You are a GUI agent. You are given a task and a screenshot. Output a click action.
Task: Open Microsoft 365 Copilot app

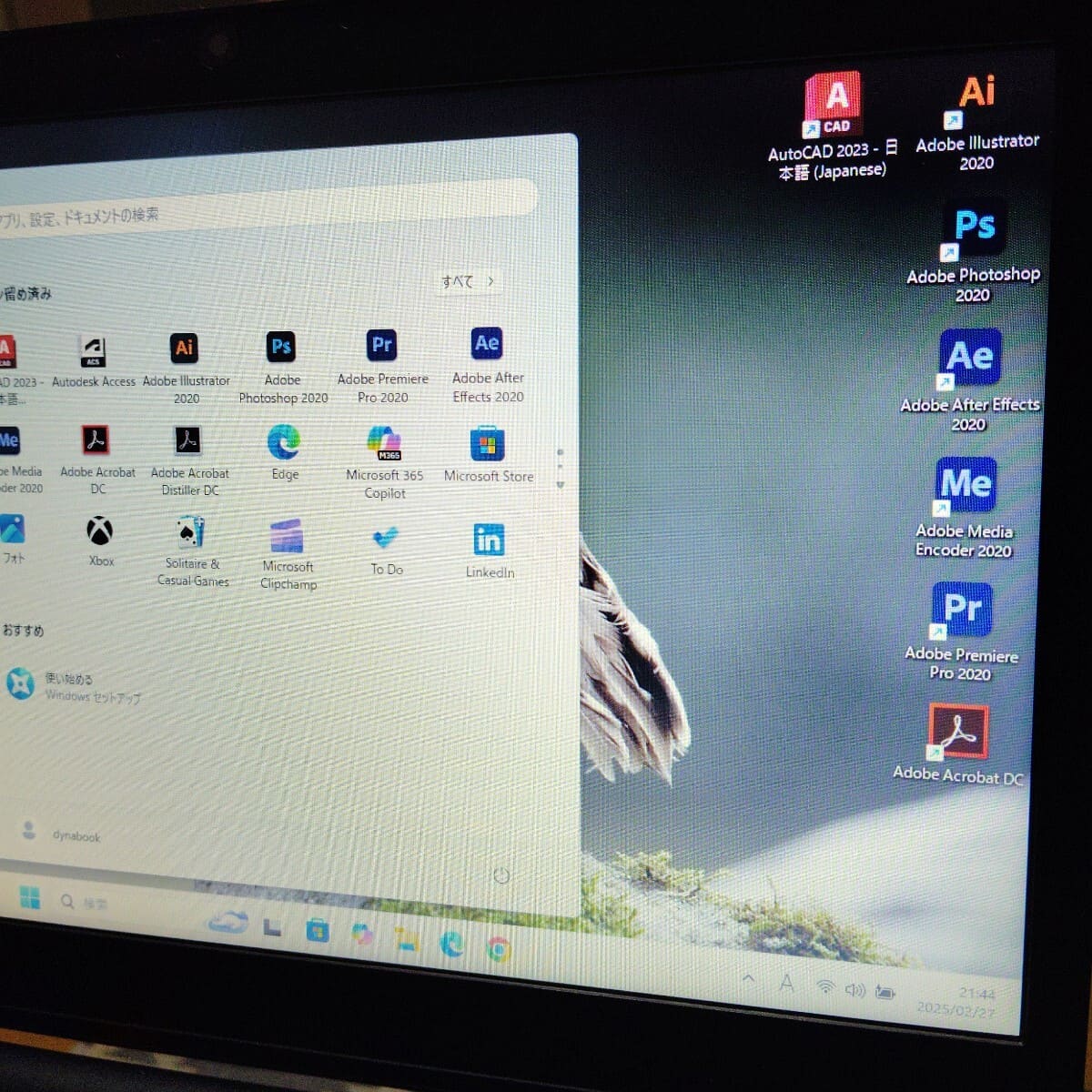(384, 462)
